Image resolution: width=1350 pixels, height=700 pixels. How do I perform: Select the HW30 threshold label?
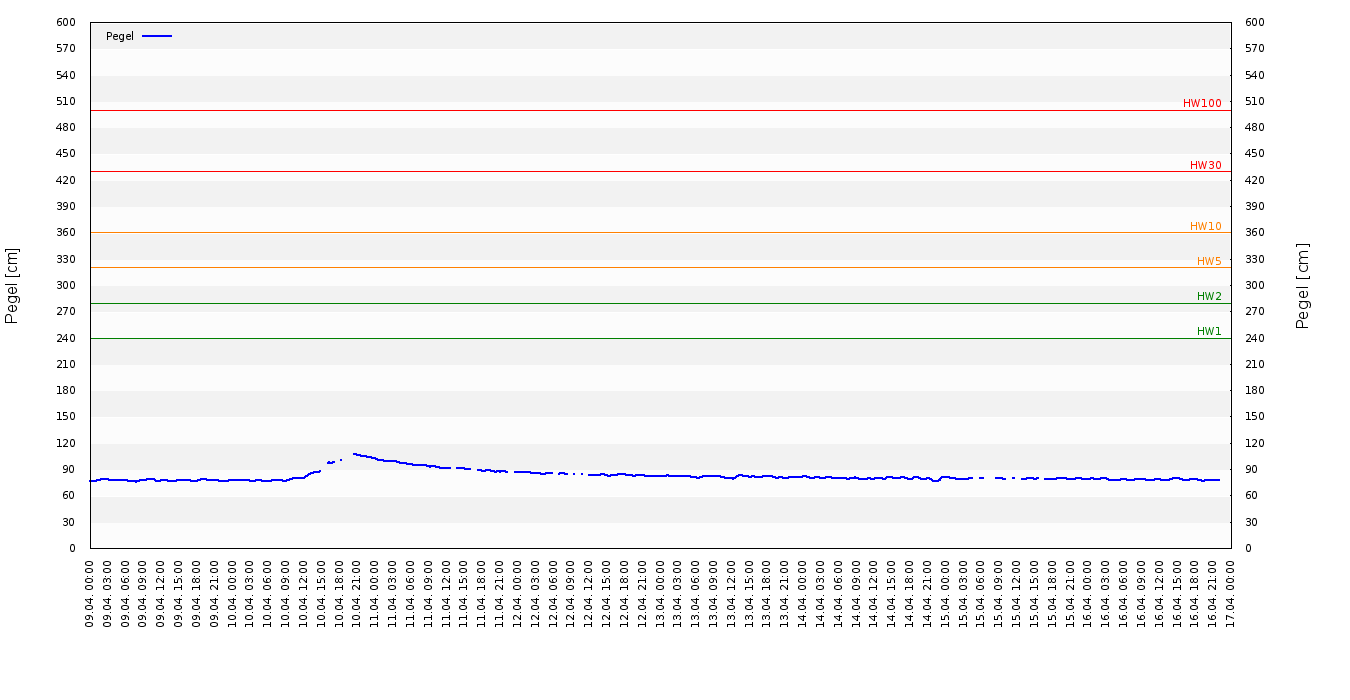1205,165
